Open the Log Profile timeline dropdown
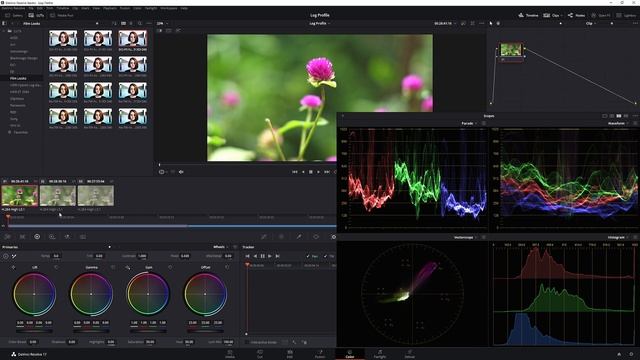Viewport: 640px width, 360px height. pos(320,24)
